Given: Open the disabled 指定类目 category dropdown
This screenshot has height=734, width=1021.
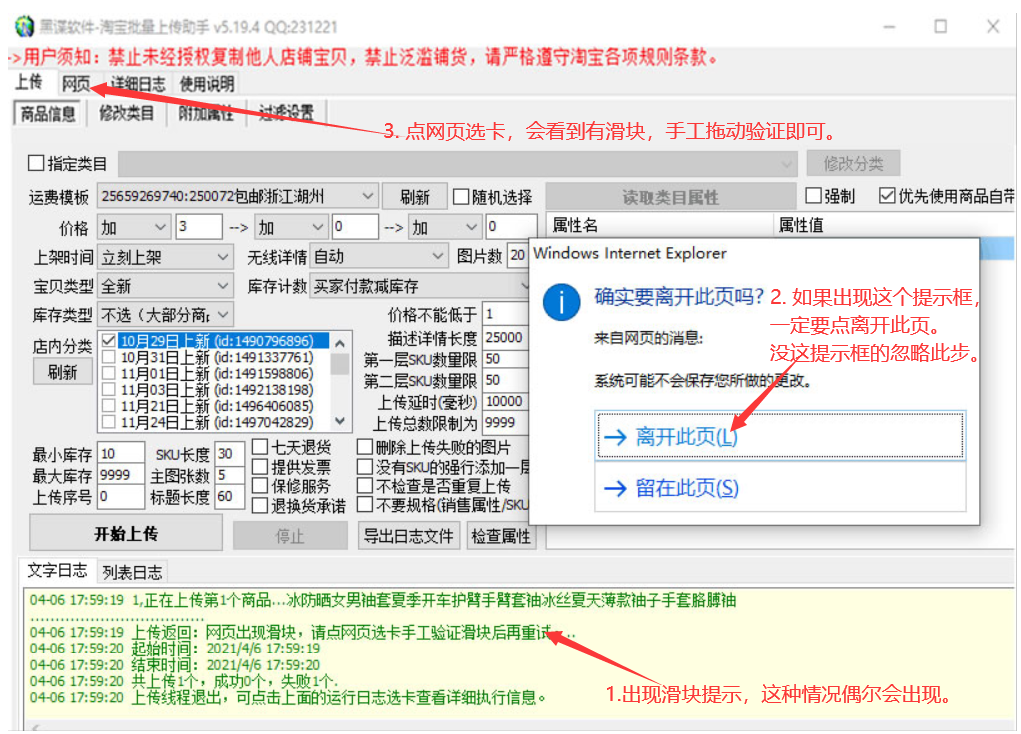Looking at the screenshot, I should 458,163.
